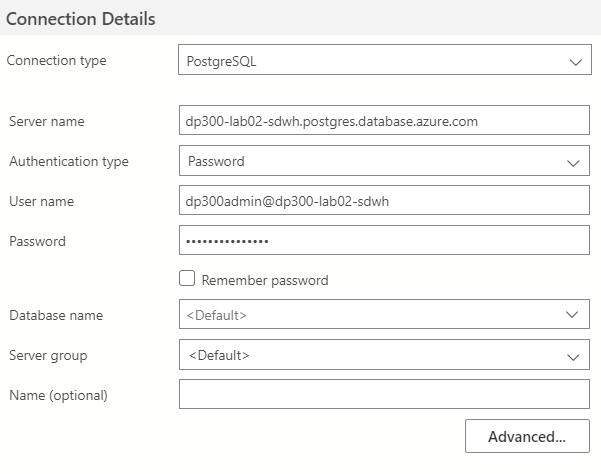Expand the Authentication type dropdown chevron
The image size is (601, 474).
(572, 162)
